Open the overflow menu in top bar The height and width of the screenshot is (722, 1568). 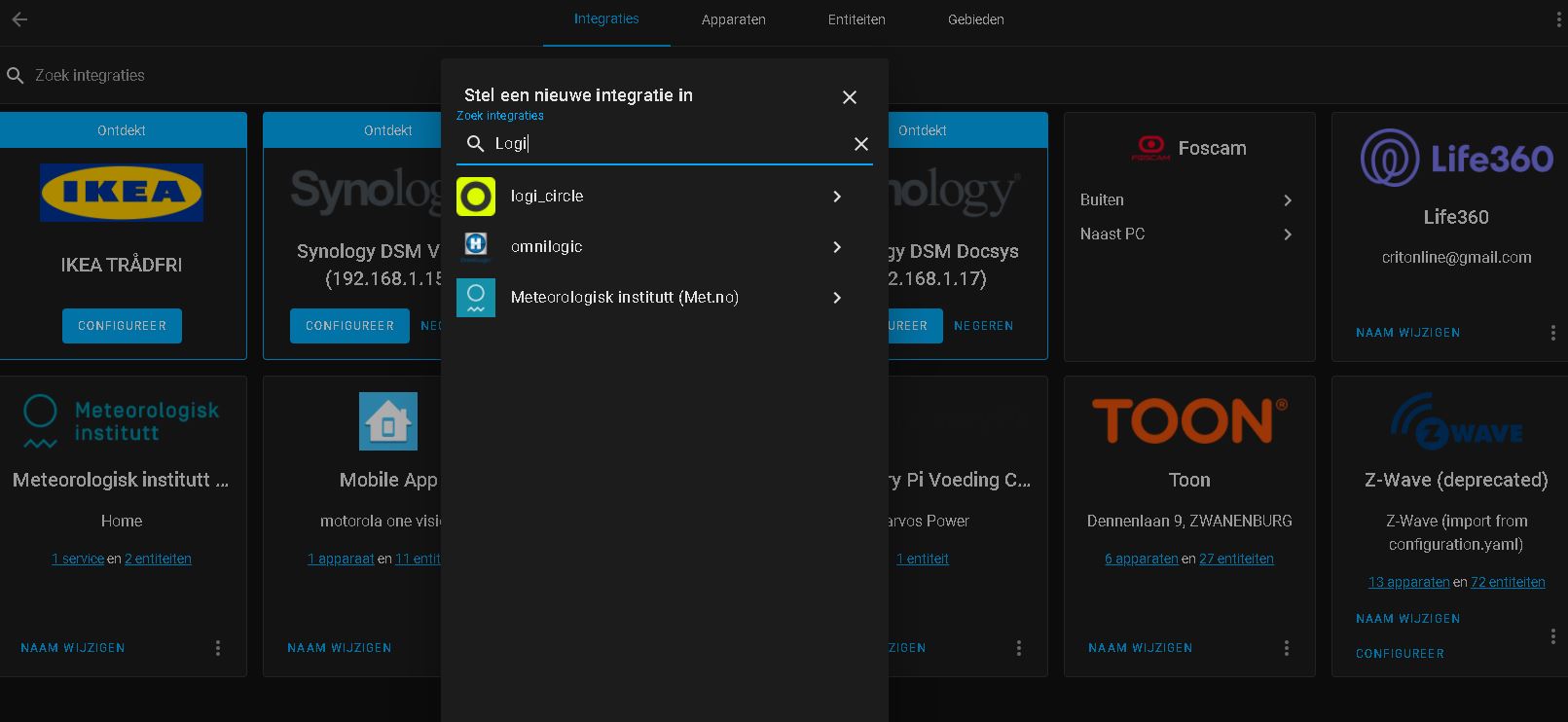pos(1558,19)
